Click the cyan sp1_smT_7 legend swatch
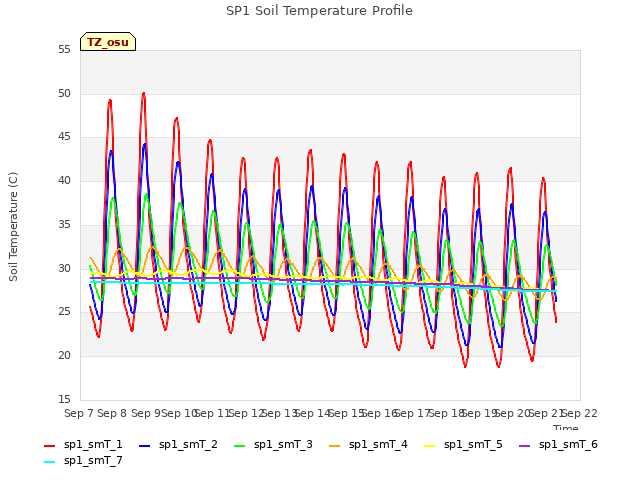The height and width of the screenshot is (480, 640). point(49,462)
